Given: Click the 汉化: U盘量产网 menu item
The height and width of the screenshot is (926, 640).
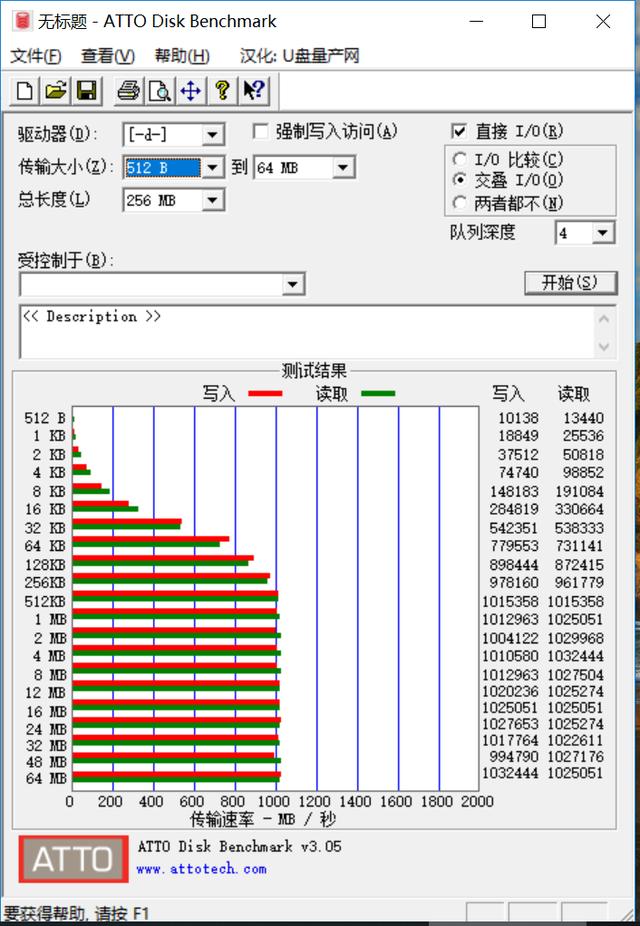Looking at the screenshot, I should (300, 56).
